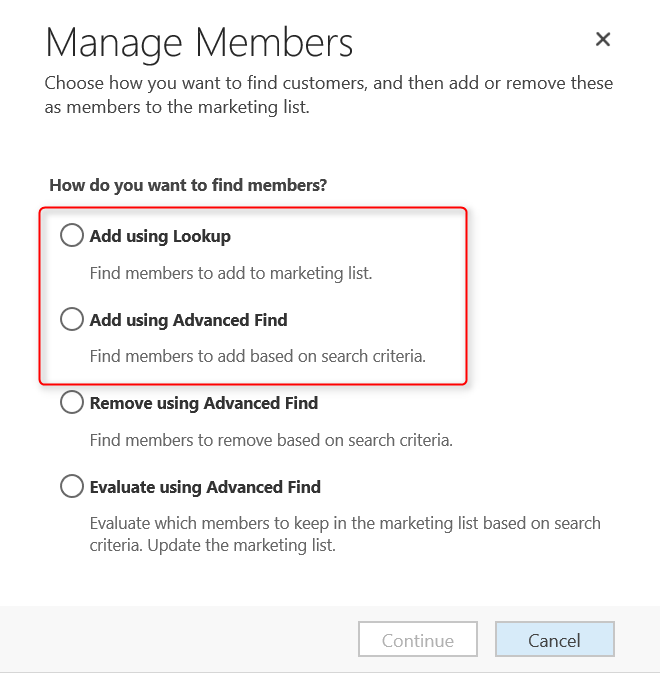Click 'Find members to remove based on search criteria' text
Viewport: 660px width, 673px height.
coord(271,439)
